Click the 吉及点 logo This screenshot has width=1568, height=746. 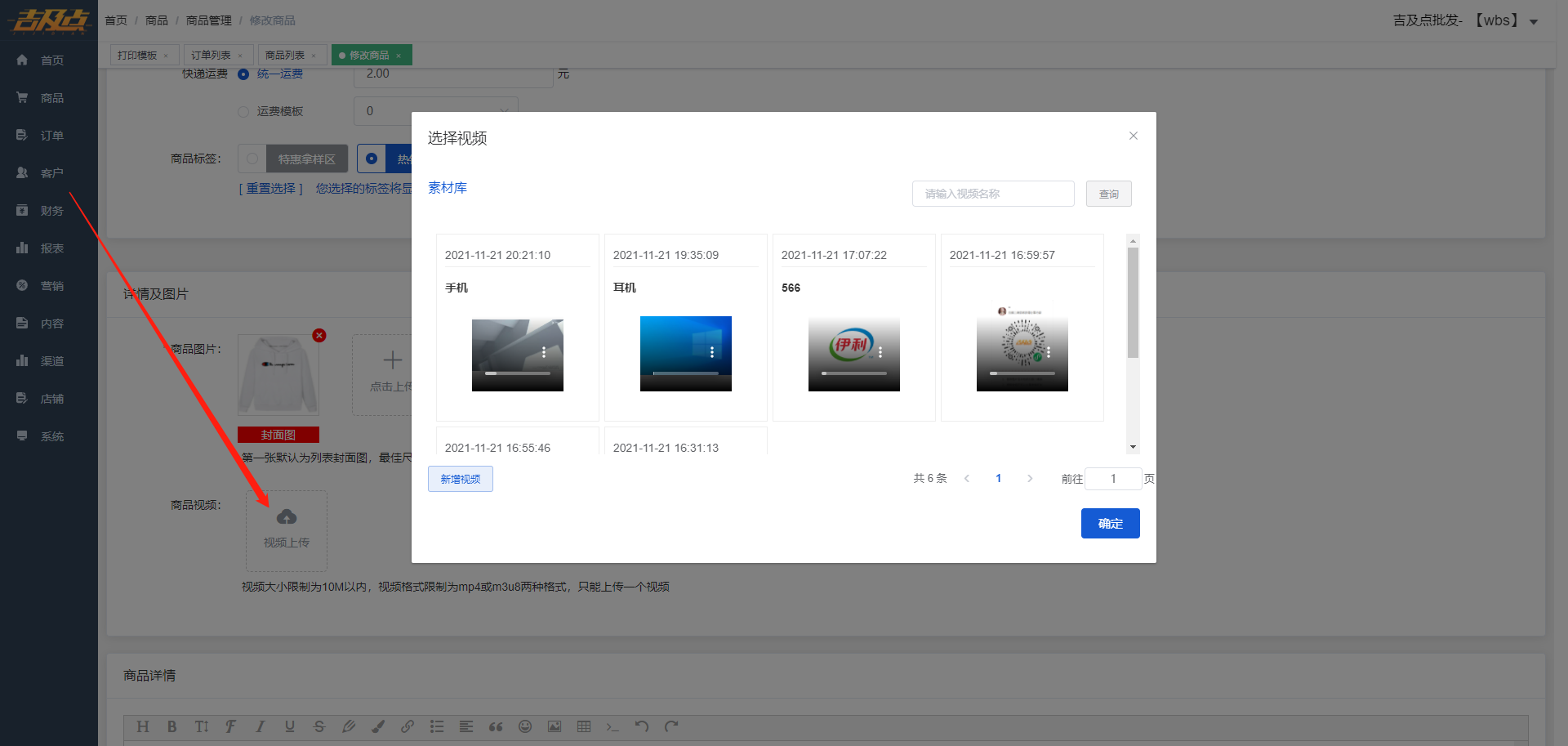click(49, 21)
